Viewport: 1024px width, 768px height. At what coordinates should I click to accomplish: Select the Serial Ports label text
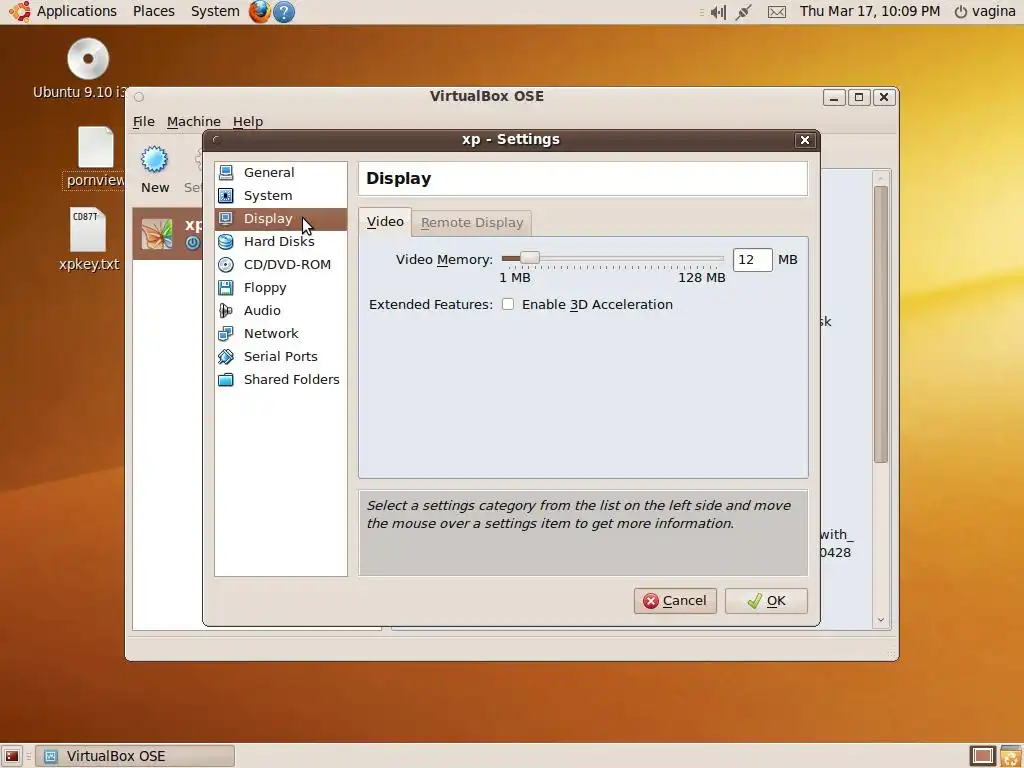(x=281, y=357)
